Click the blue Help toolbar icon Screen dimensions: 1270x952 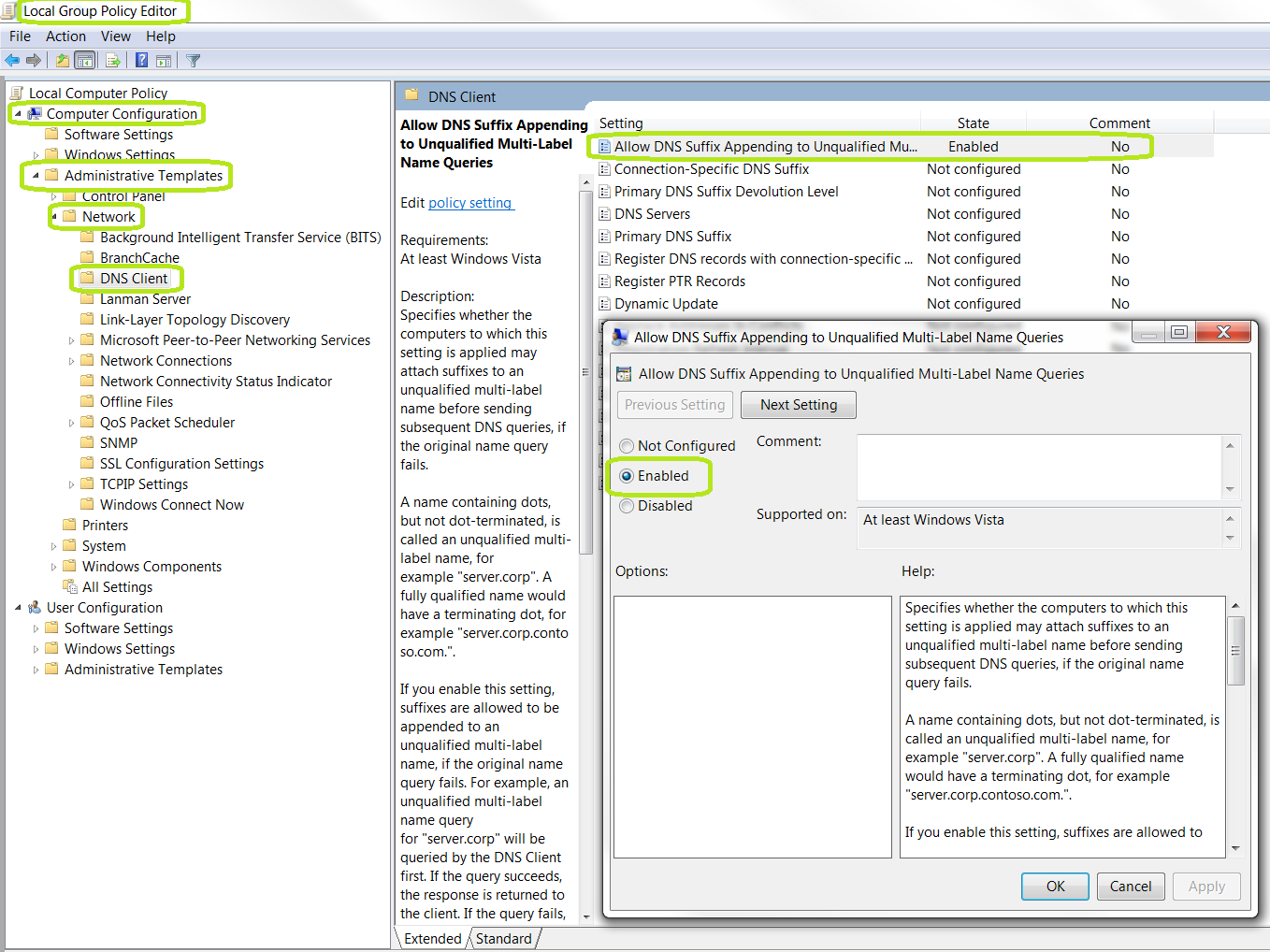(141, 61)
